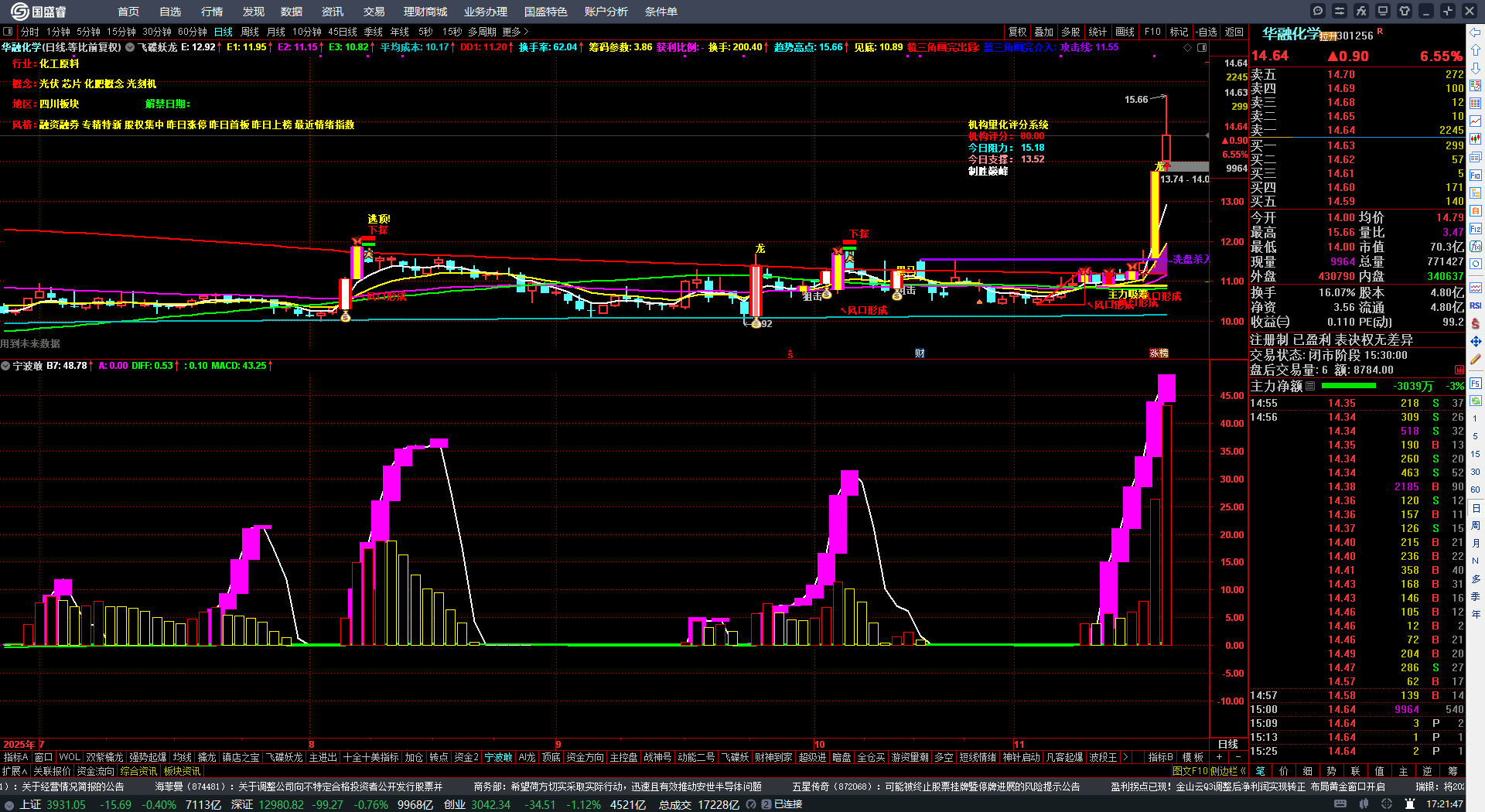This screenshot has width=1485, height=812.
Task: Toggle the 统计 statistics button
Action: (1098, 32)
